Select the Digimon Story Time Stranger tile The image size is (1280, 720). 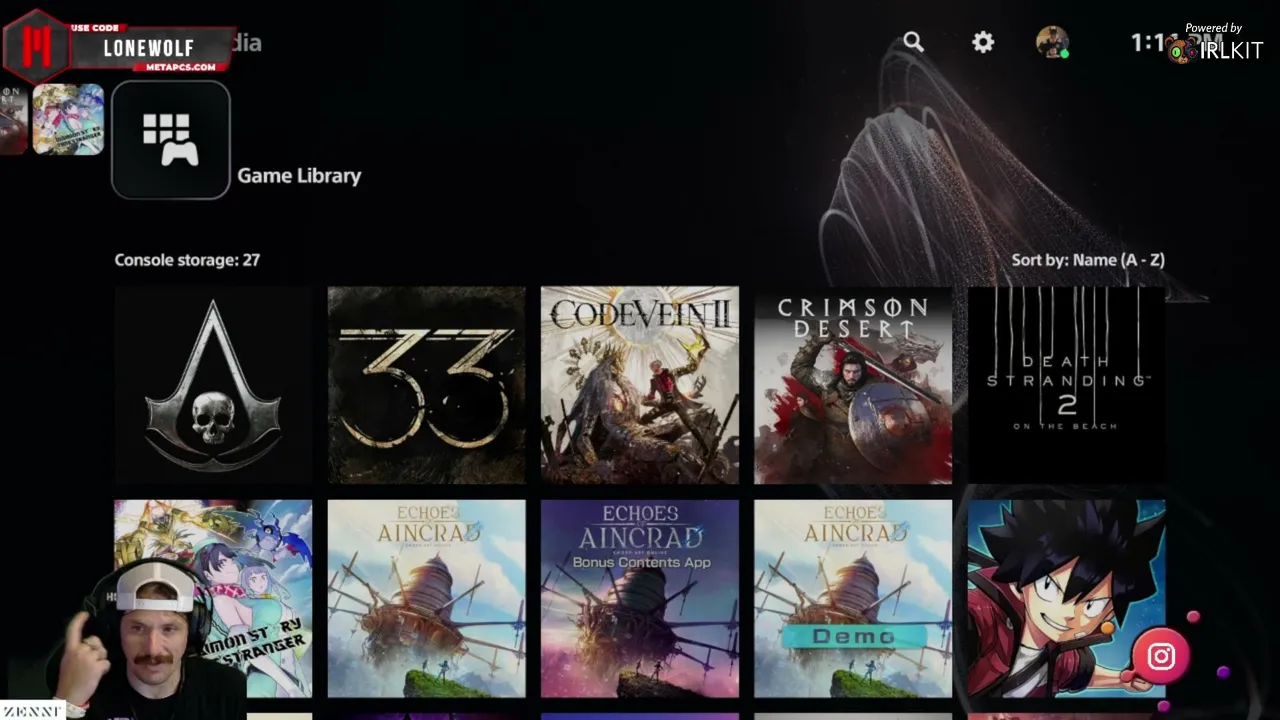[x=213, y=598]
